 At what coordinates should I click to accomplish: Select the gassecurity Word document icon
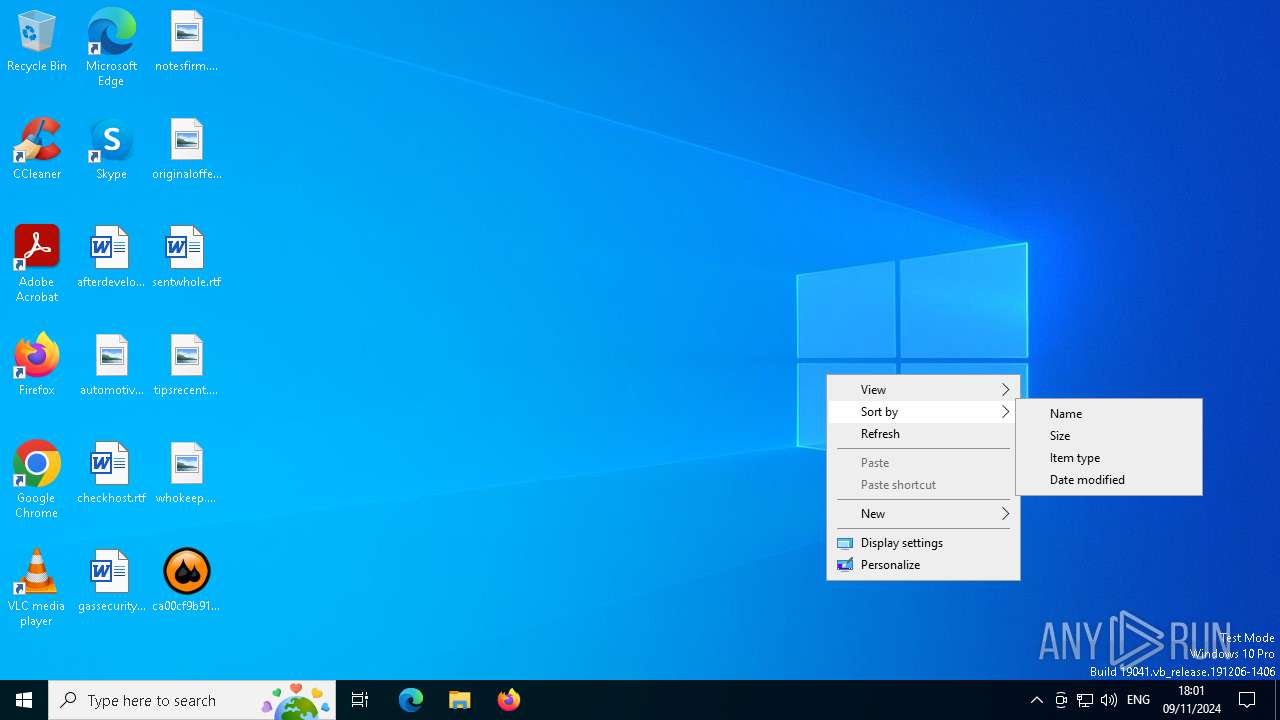[111, 582]
